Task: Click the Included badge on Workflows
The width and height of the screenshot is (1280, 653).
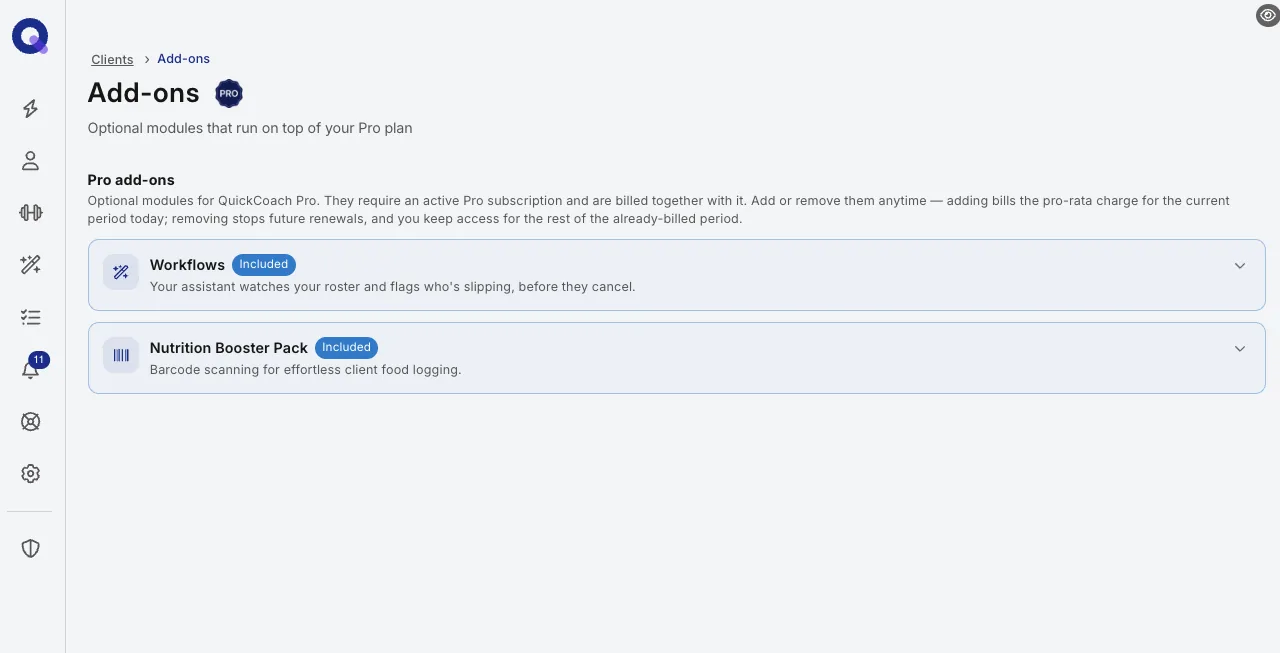Action: tap(264, 265)
